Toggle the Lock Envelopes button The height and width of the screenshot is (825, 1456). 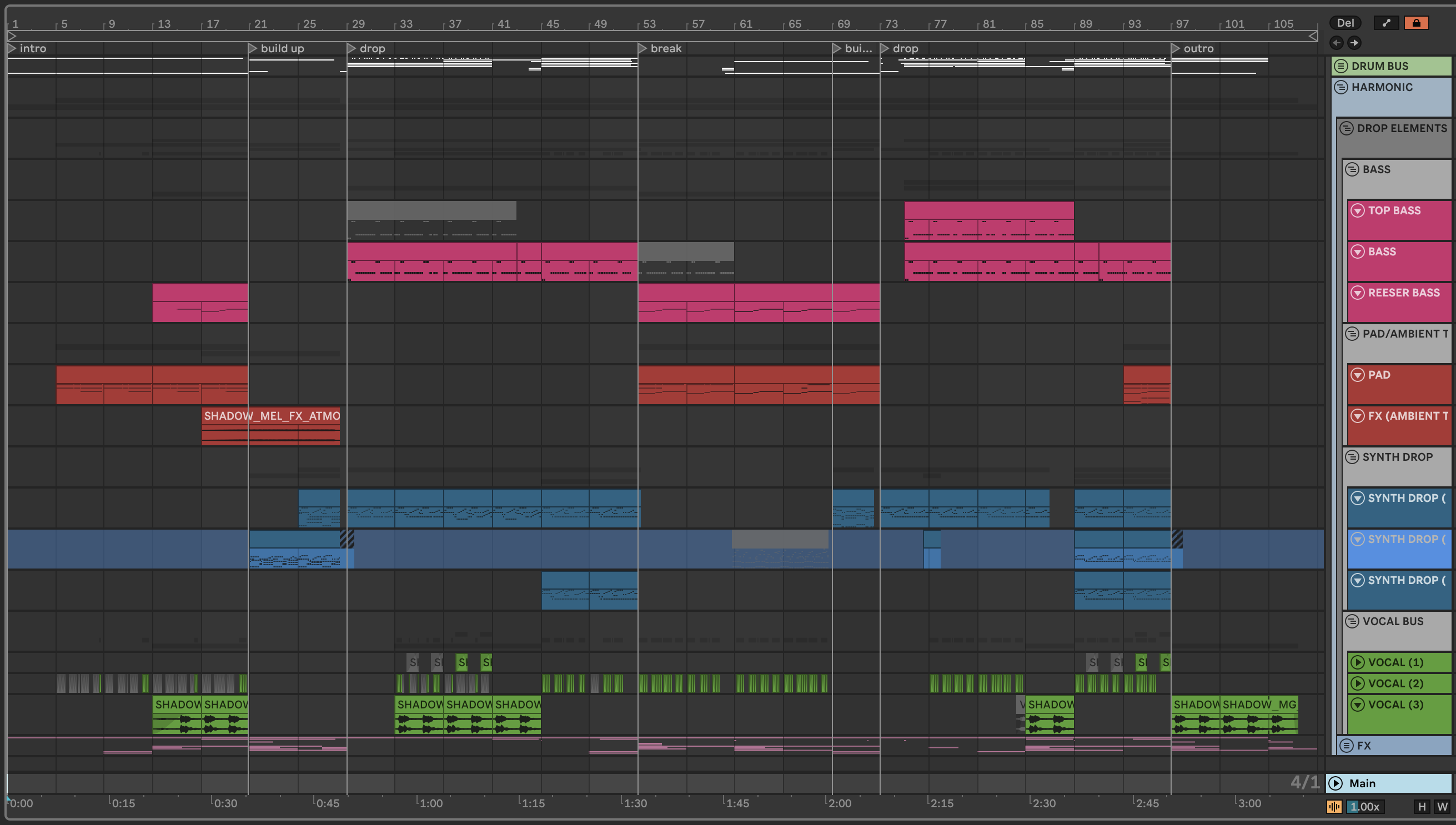[x=1416, y=23]
